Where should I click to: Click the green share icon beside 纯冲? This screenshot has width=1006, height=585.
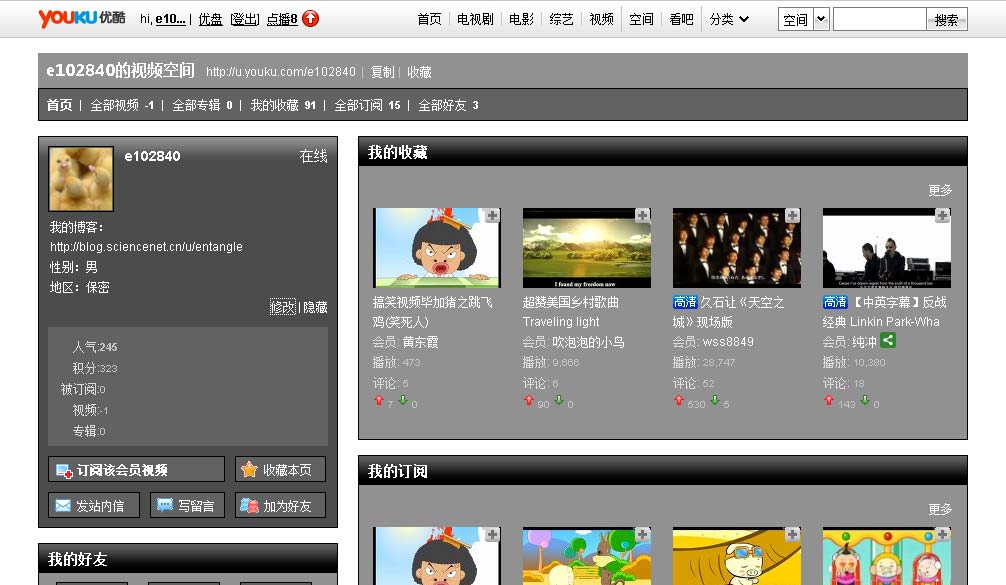888,341
